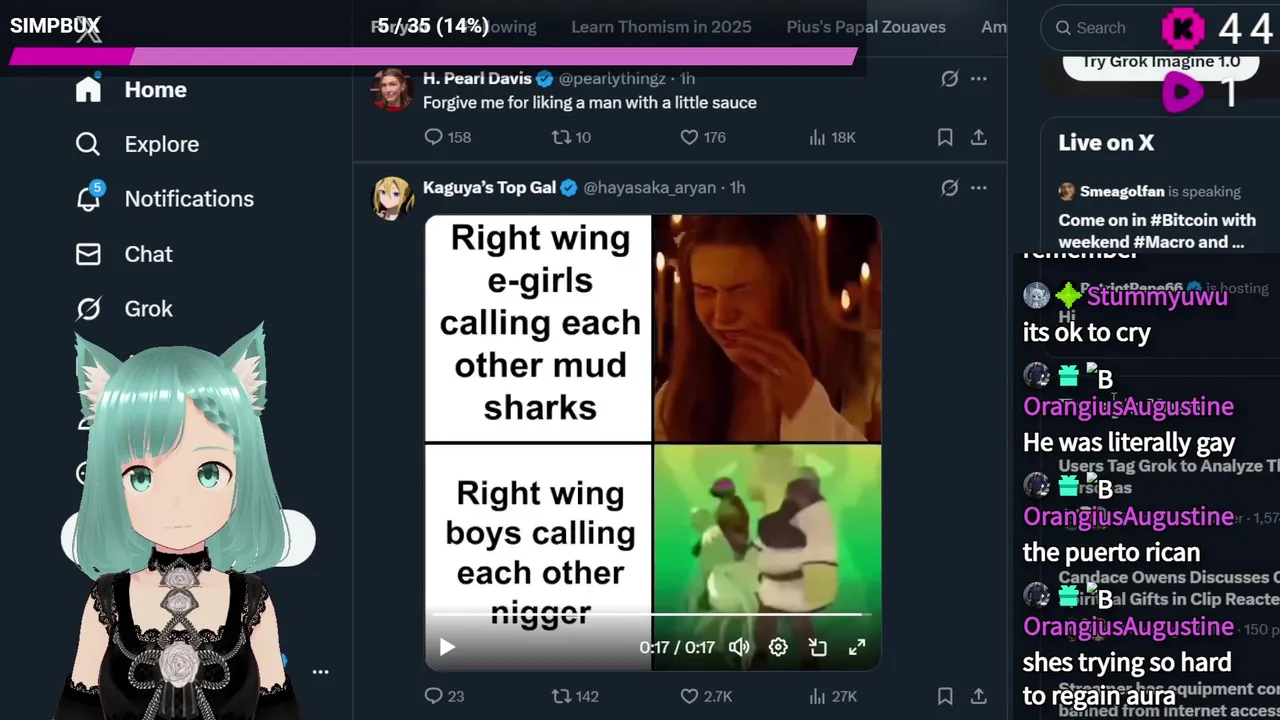Open the Home navigation icon
1280x720 pixels.
(x=88, y=89)
